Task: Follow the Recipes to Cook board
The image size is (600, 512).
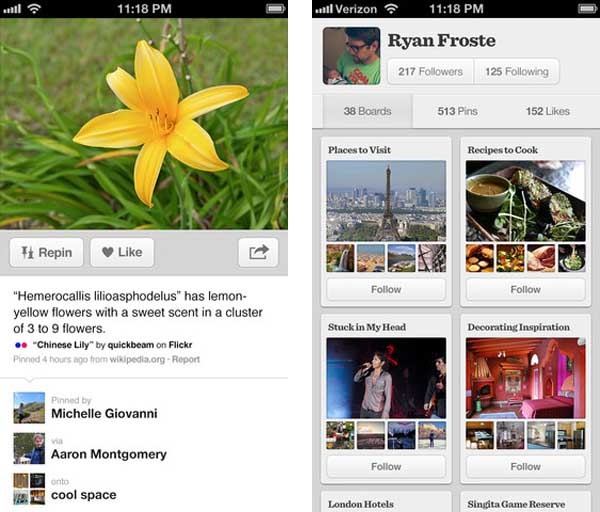Action: click(525, 290)
